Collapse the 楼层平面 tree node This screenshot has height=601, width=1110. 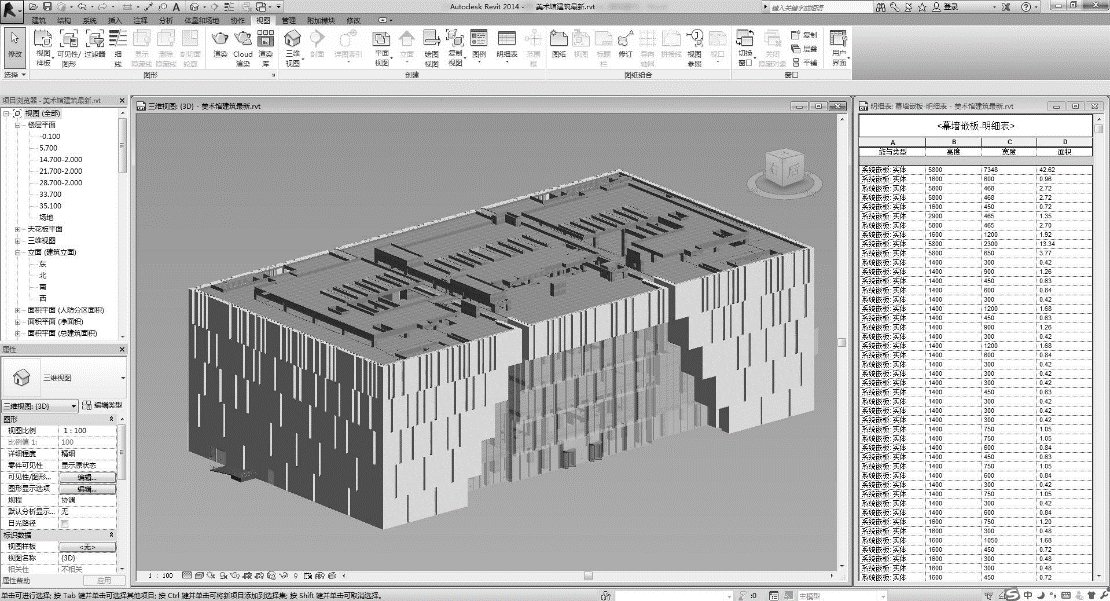pos(18,125)
